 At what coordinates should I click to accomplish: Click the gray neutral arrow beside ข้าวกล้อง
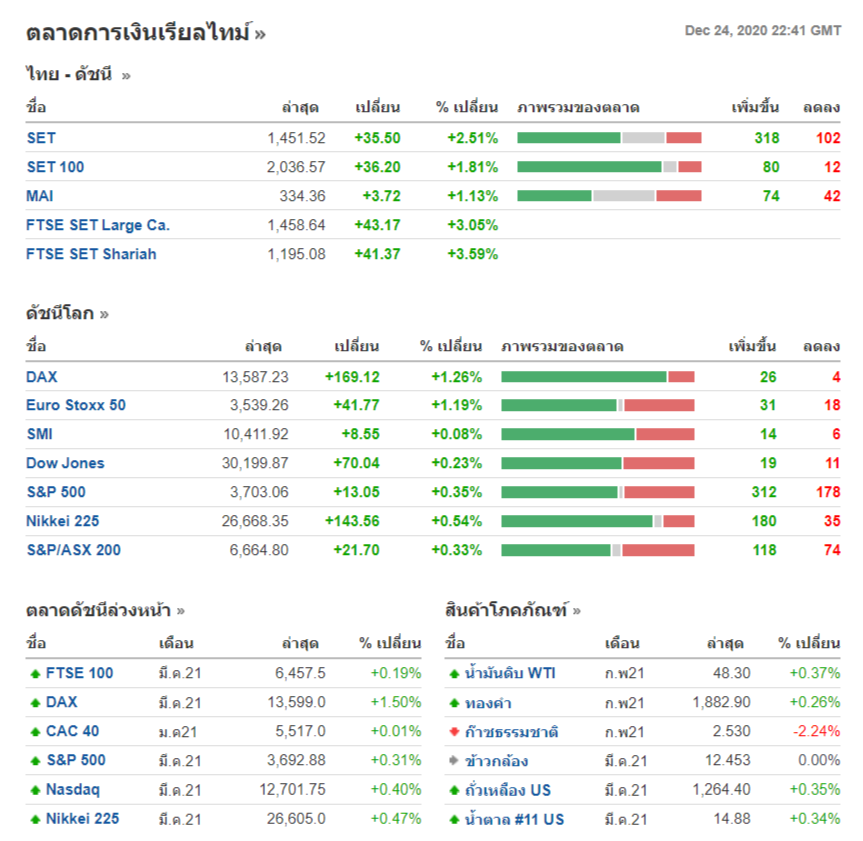pyautogui.click(x=454, y=761)
